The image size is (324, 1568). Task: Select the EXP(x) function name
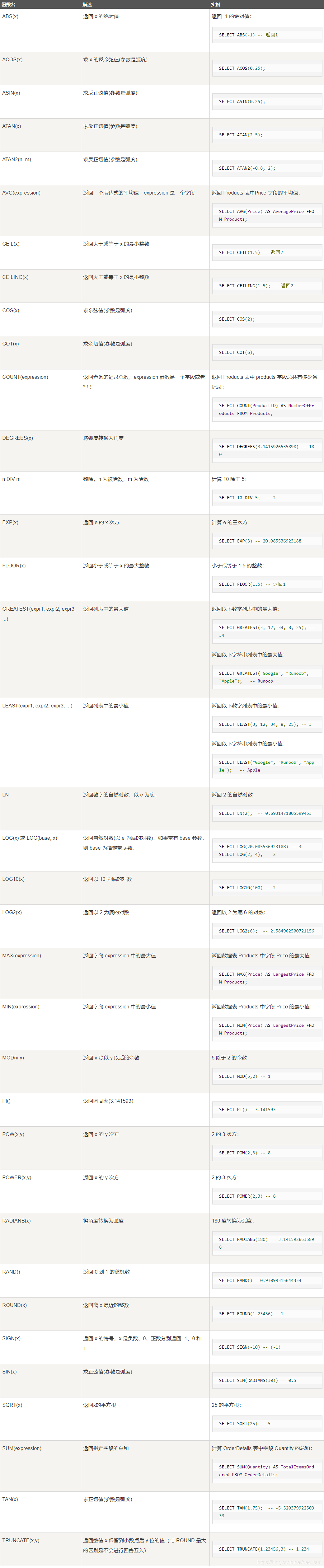click(10, 523)
